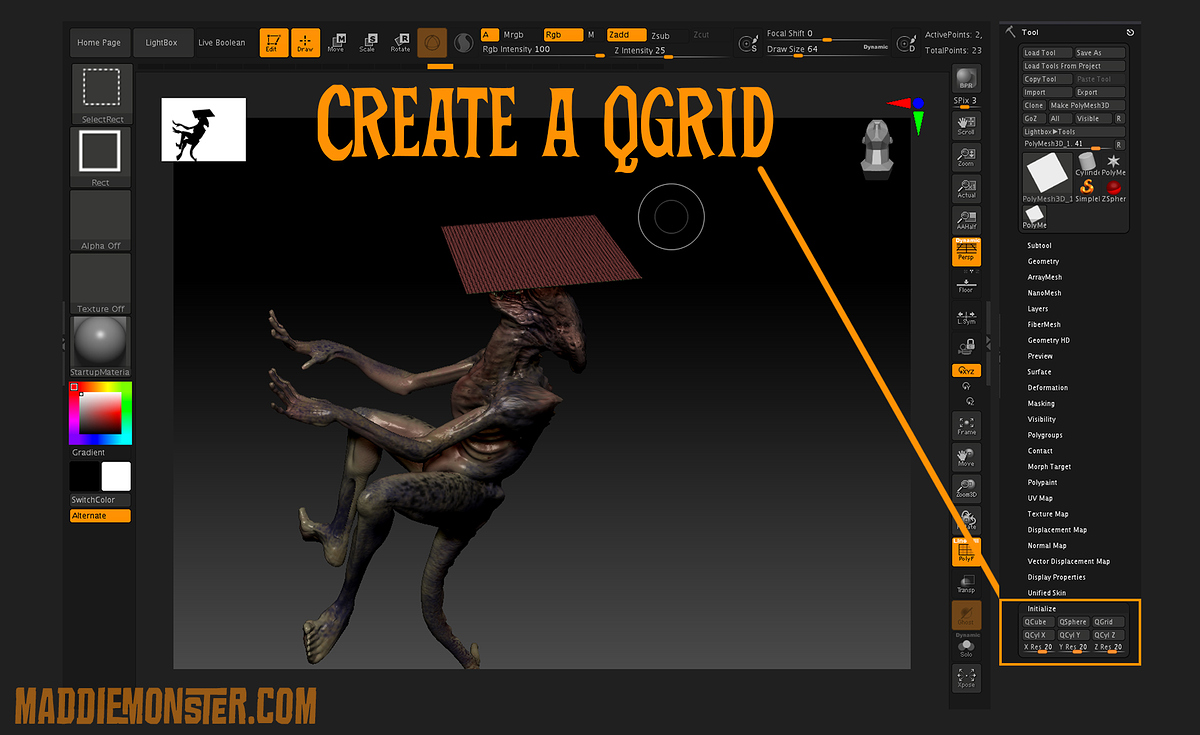Expand the Surface section
1200x735 pixels.
pos(1040,372)
